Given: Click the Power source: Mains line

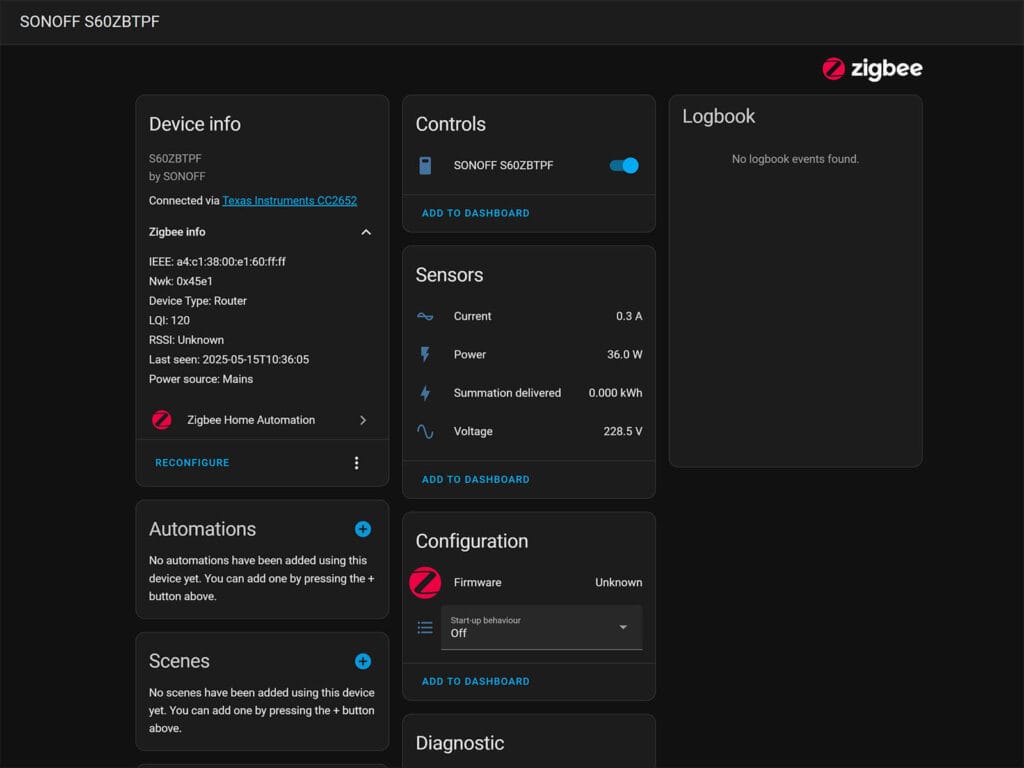Looking at the screenshot, I should (200, 379).
